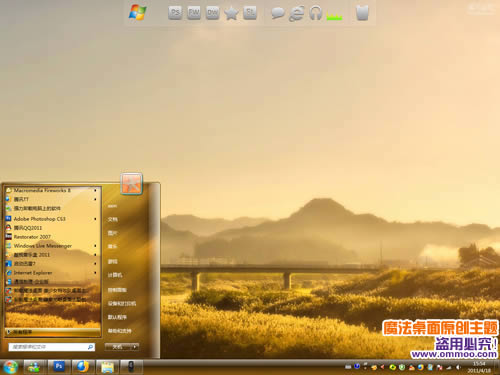Click the start menu search box
The width and height of the screenshot is (500, 375).
pyautogui.click(x=52, y=347)
